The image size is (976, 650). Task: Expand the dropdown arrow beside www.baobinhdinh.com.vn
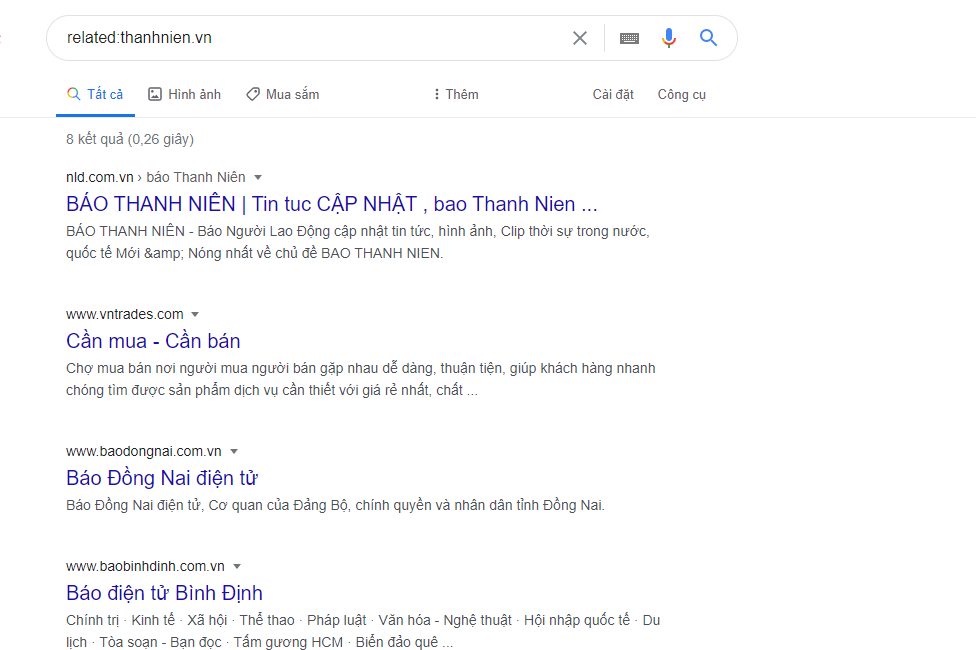point(237,567)
